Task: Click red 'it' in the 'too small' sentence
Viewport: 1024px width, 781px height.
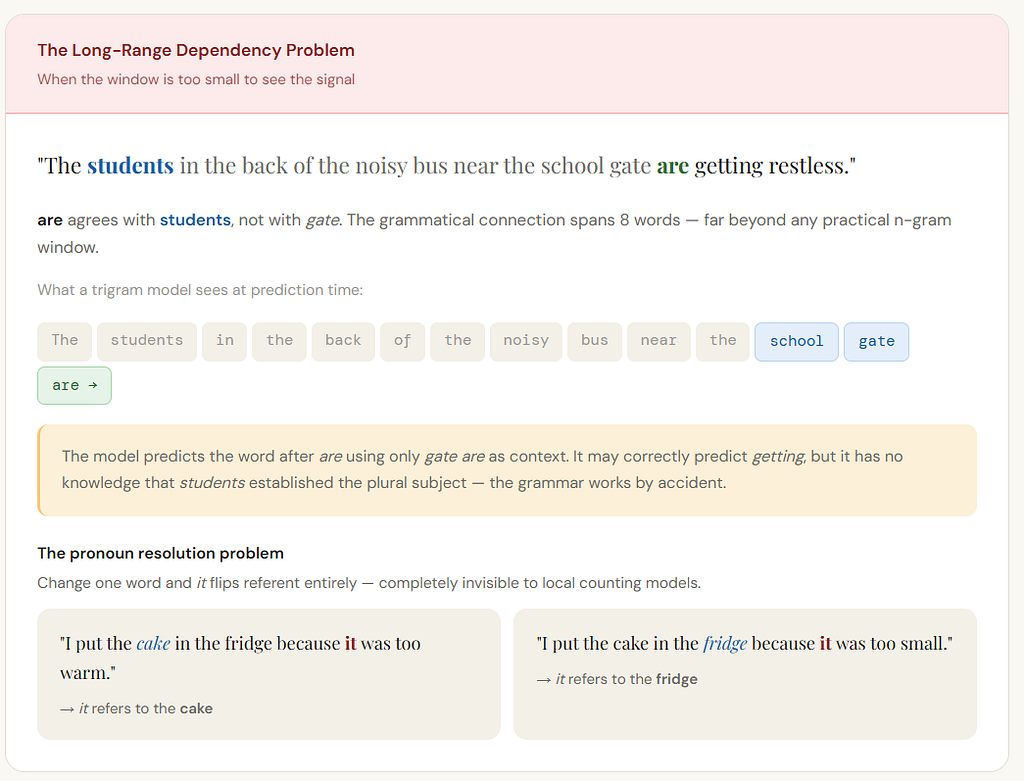Action: point(825,644)
